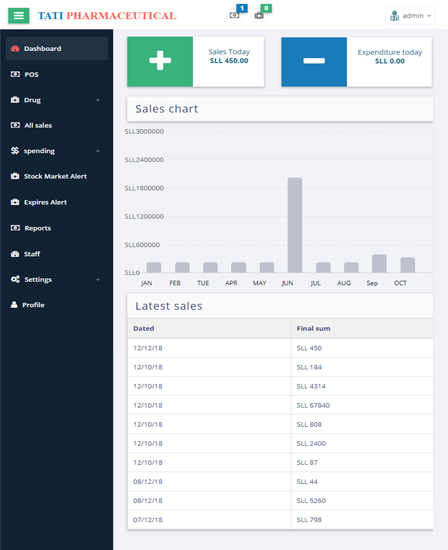Open the cash notification icon with badge 1
The image size is (448, 550).
(x=234, y=15)
